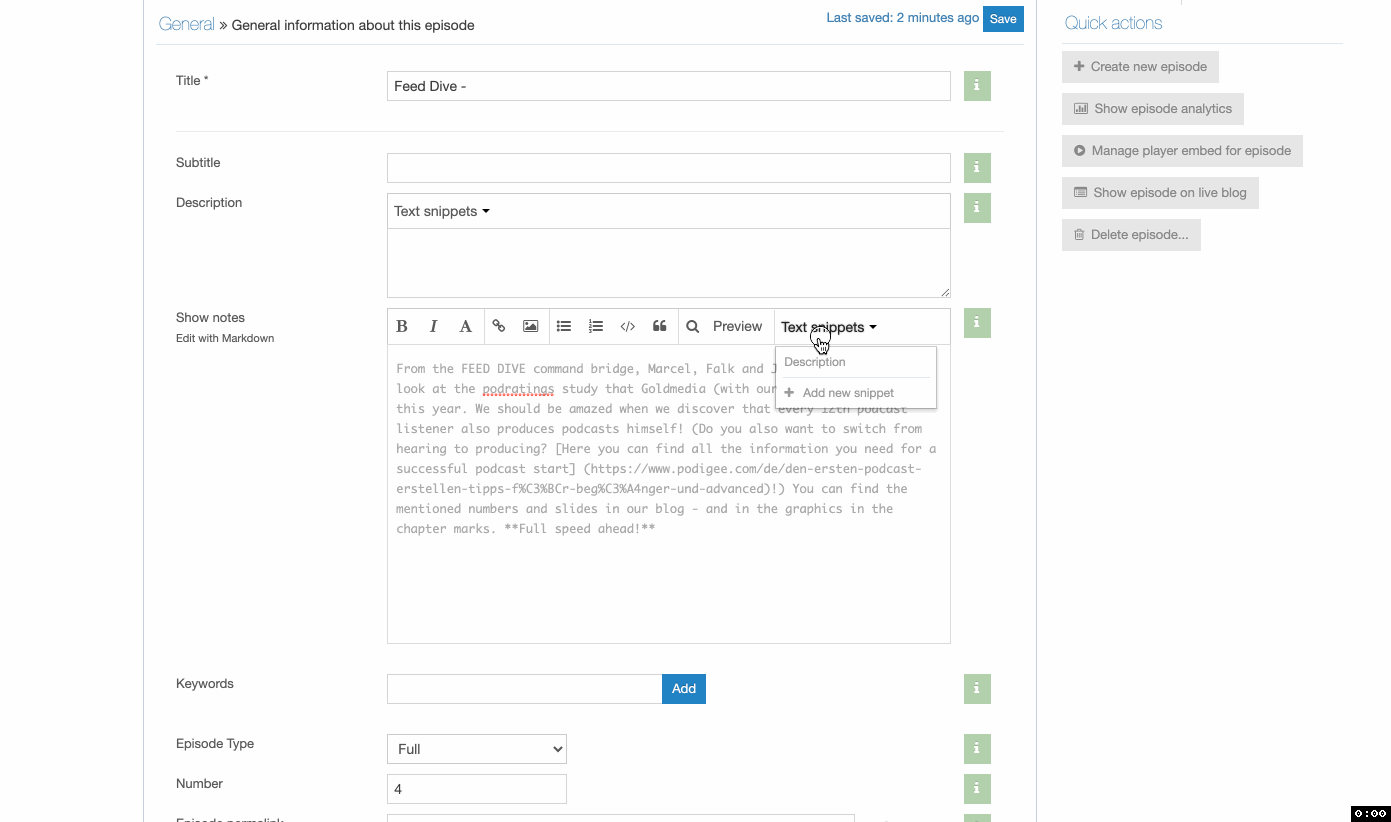The width and height of the screenshot is (1391, 822).
Task: Apply bold formatting in show notes
Action: [402, 326]
